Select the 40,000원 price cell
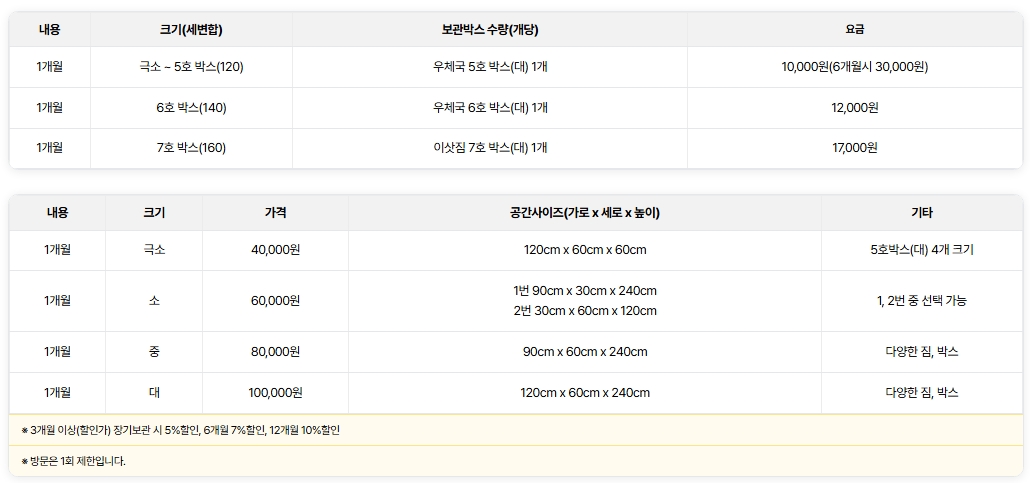 point(275,250)
